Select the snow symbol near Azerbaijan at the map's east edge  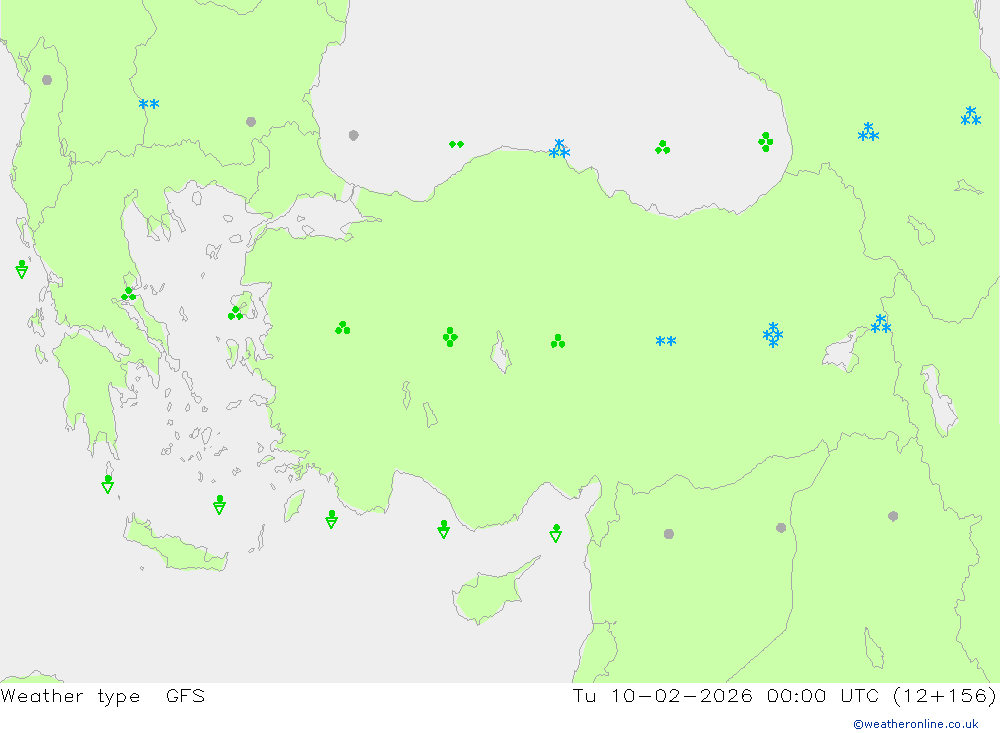click(971, 116)
